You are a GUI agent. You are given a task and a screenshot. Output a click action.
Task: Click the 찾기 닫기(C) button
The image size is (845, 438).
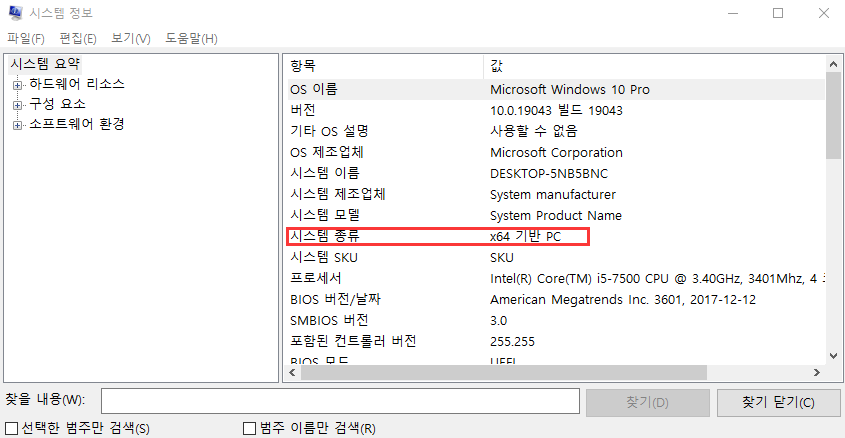[x=777, y=402]
